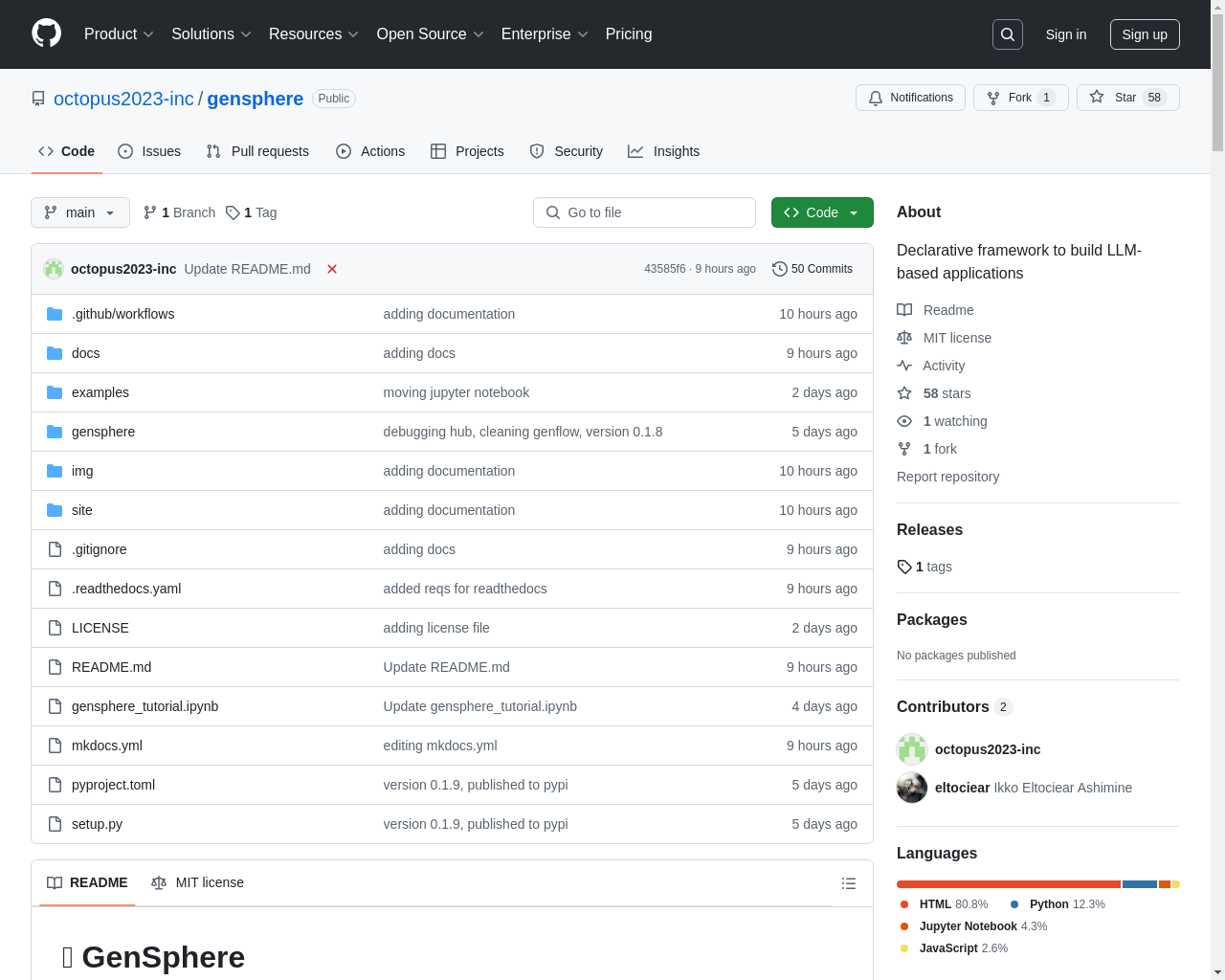This screenshot has width=1225, height=980.
Task: Open the green Code dropdown
Action: 822,212
